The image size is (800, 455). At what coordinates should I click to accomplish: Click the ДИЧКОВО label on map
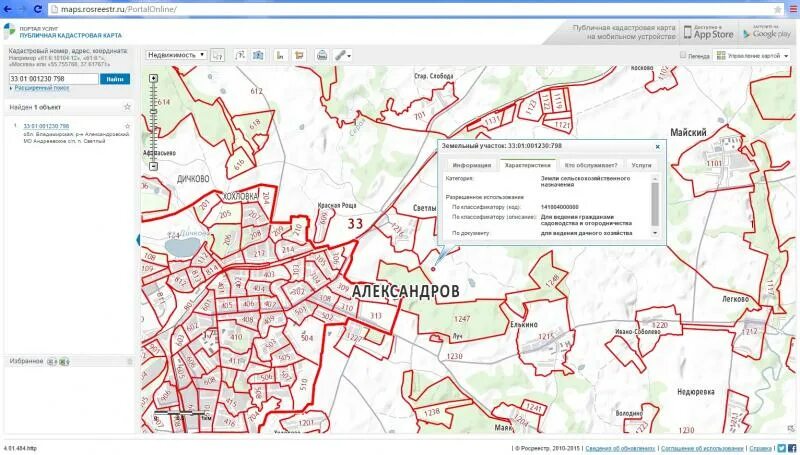tap(193, 179)
